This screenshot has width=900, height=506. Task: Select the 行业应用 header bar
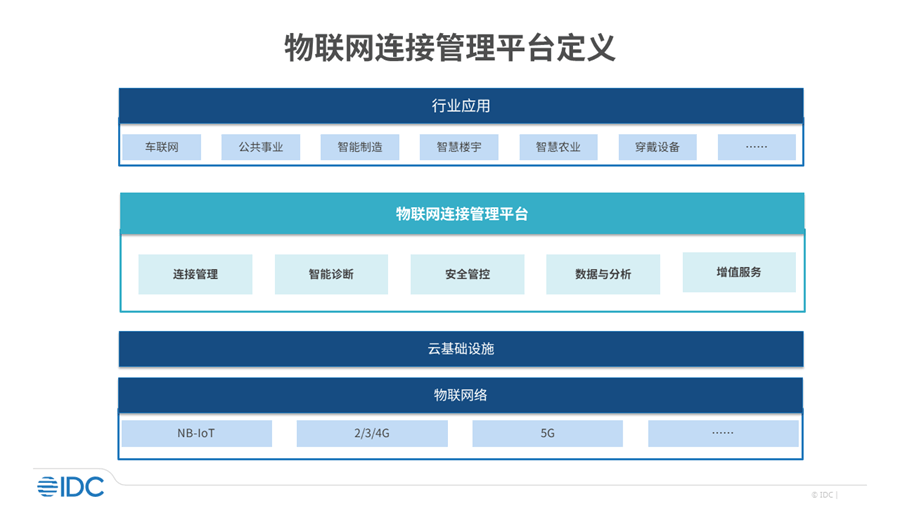click(461, 106)
